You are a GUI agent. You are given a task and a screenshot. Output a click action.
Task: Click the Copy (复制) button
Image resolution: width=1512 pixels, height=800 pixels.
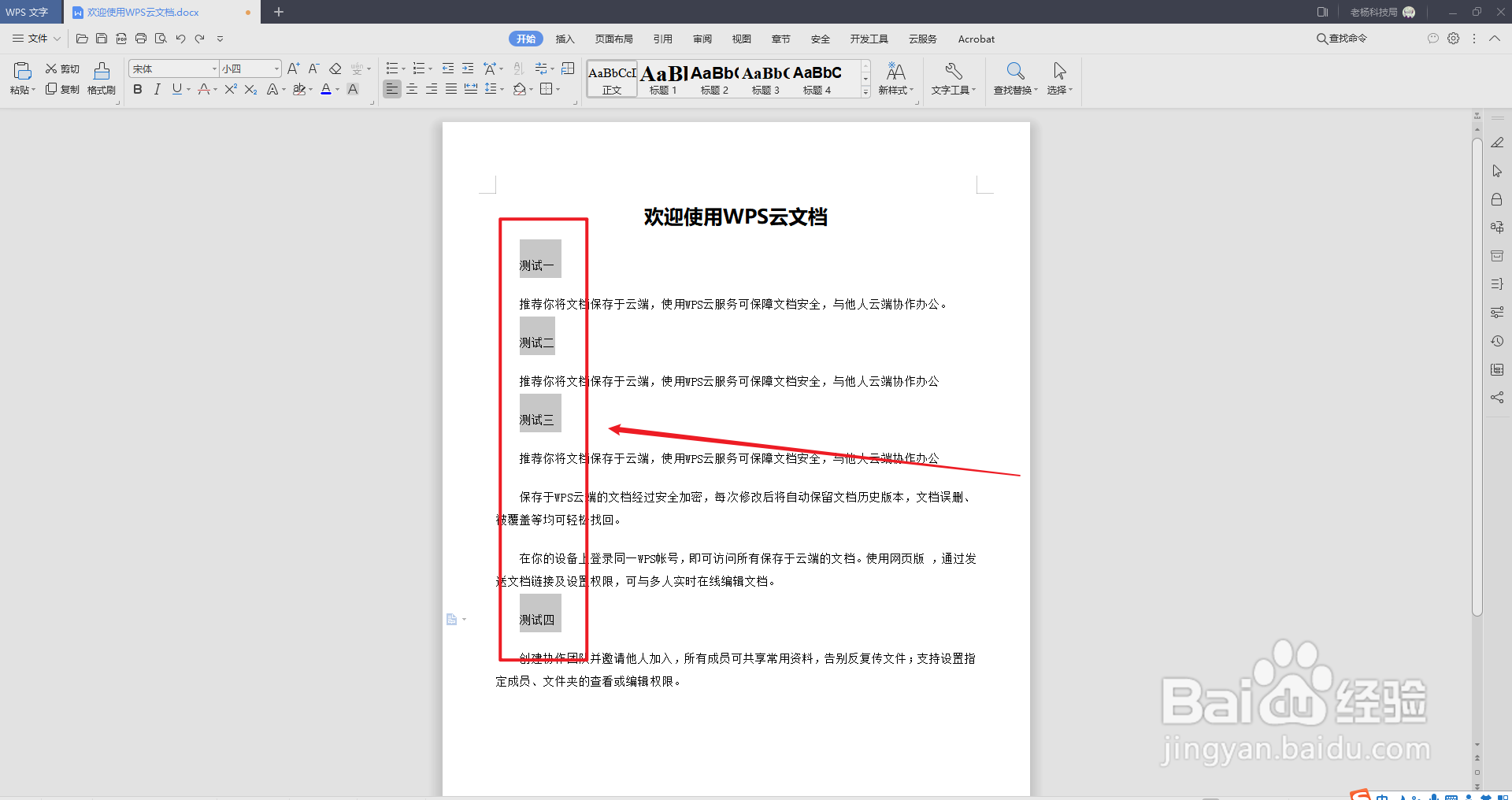coord(62,90)
